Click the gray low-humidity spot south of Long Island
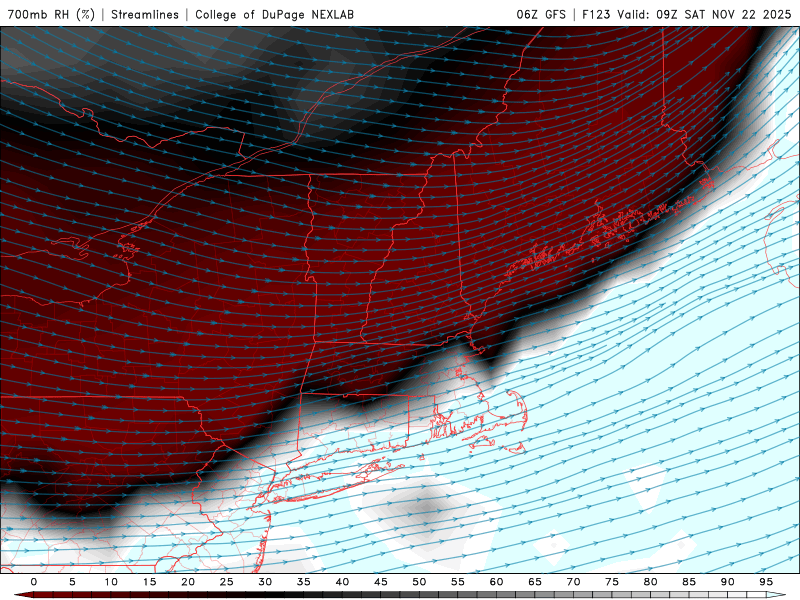The height and width of the screenshot is (600, 800). click(426, 508)
